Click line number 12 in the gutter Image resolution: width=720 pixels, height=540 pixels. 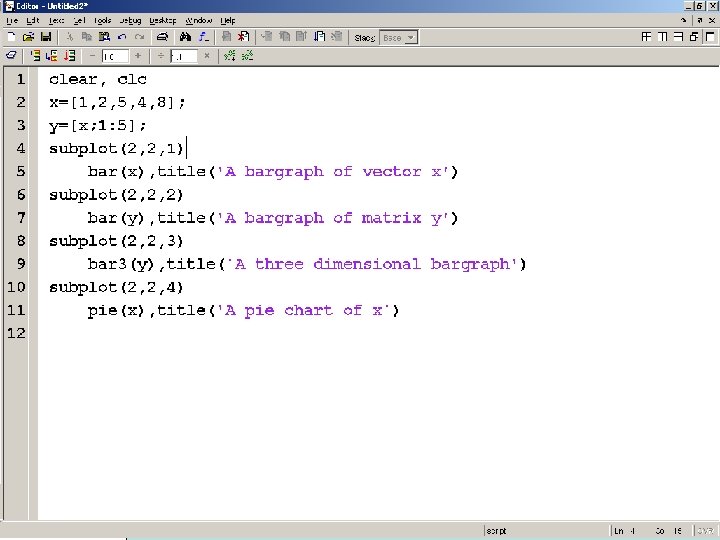pyautogui.click(x=16, y=333)
